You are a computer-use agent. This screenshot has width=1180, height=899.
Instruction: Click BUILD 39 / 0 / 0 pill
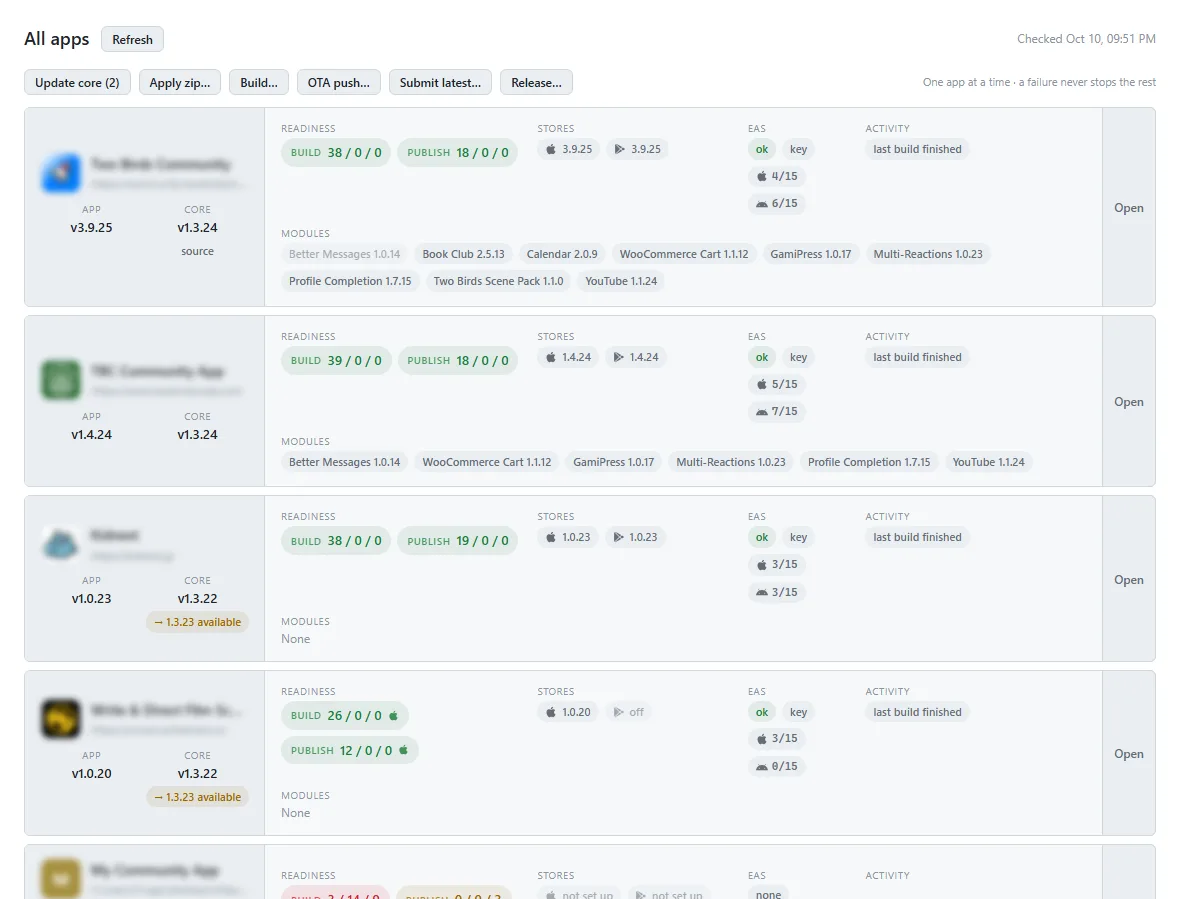click(336, 360)
